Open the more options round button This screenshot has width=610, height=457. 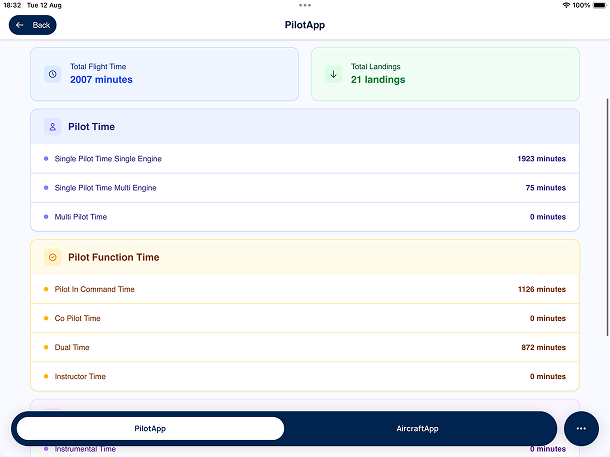[x=581, y=429]
